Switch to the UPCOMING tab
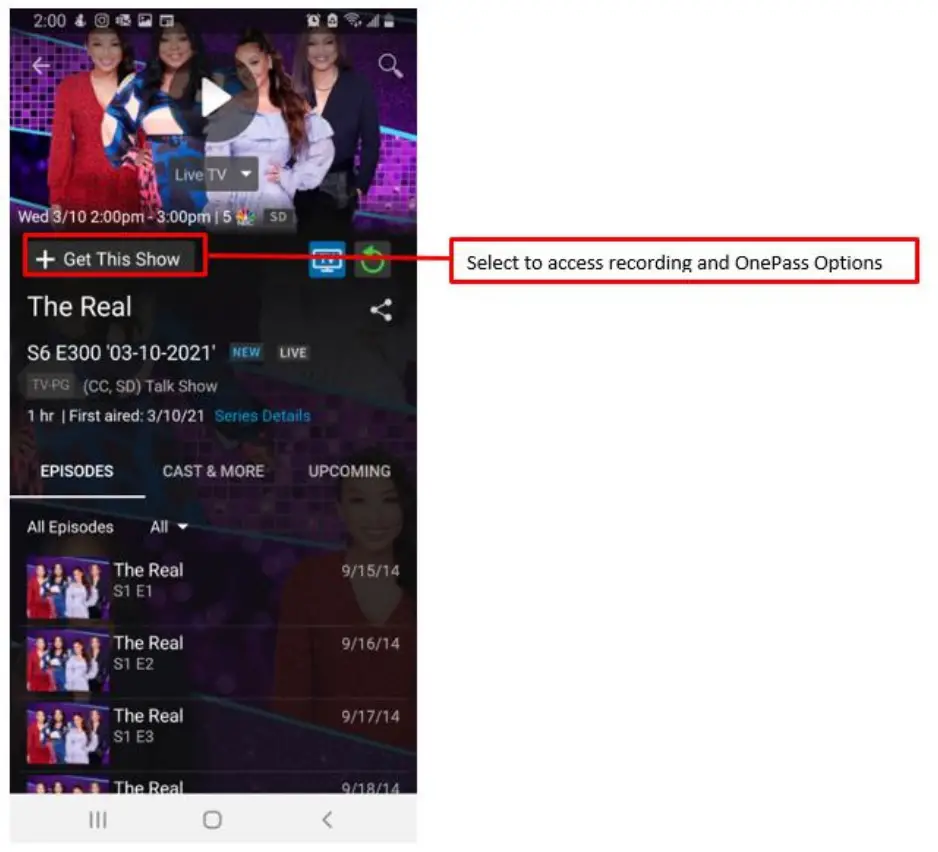Viewport: 938px width, 852px height. click(349, 471)
